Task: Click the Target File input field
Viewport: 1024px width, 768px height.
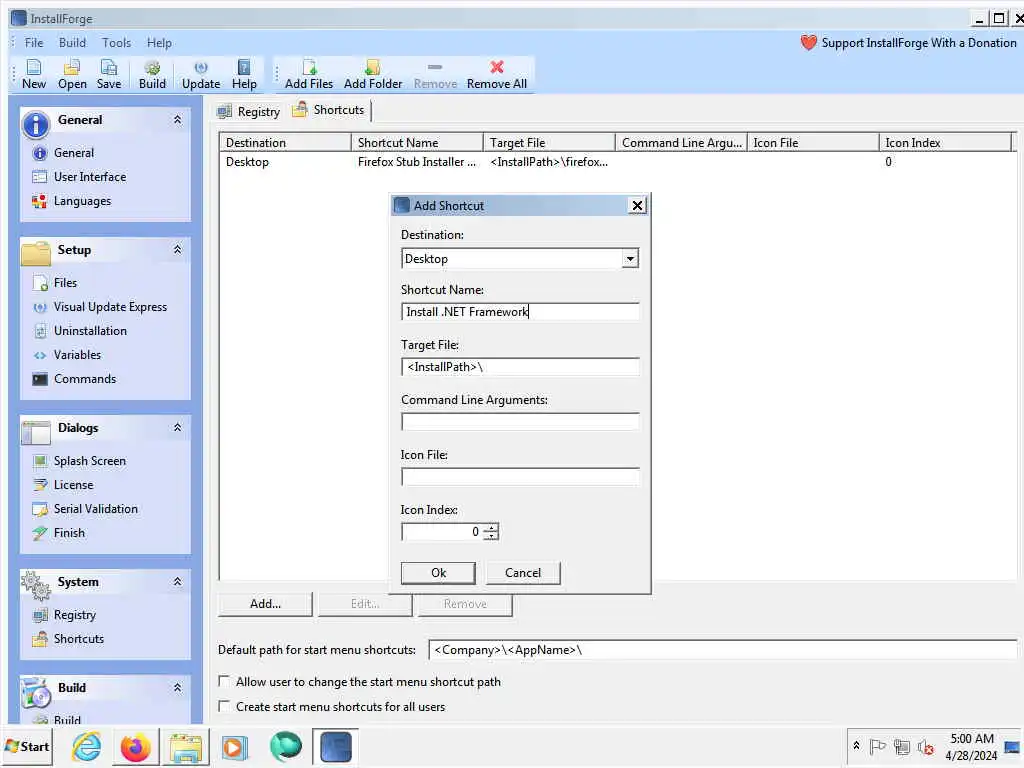Action: (520, 367)
